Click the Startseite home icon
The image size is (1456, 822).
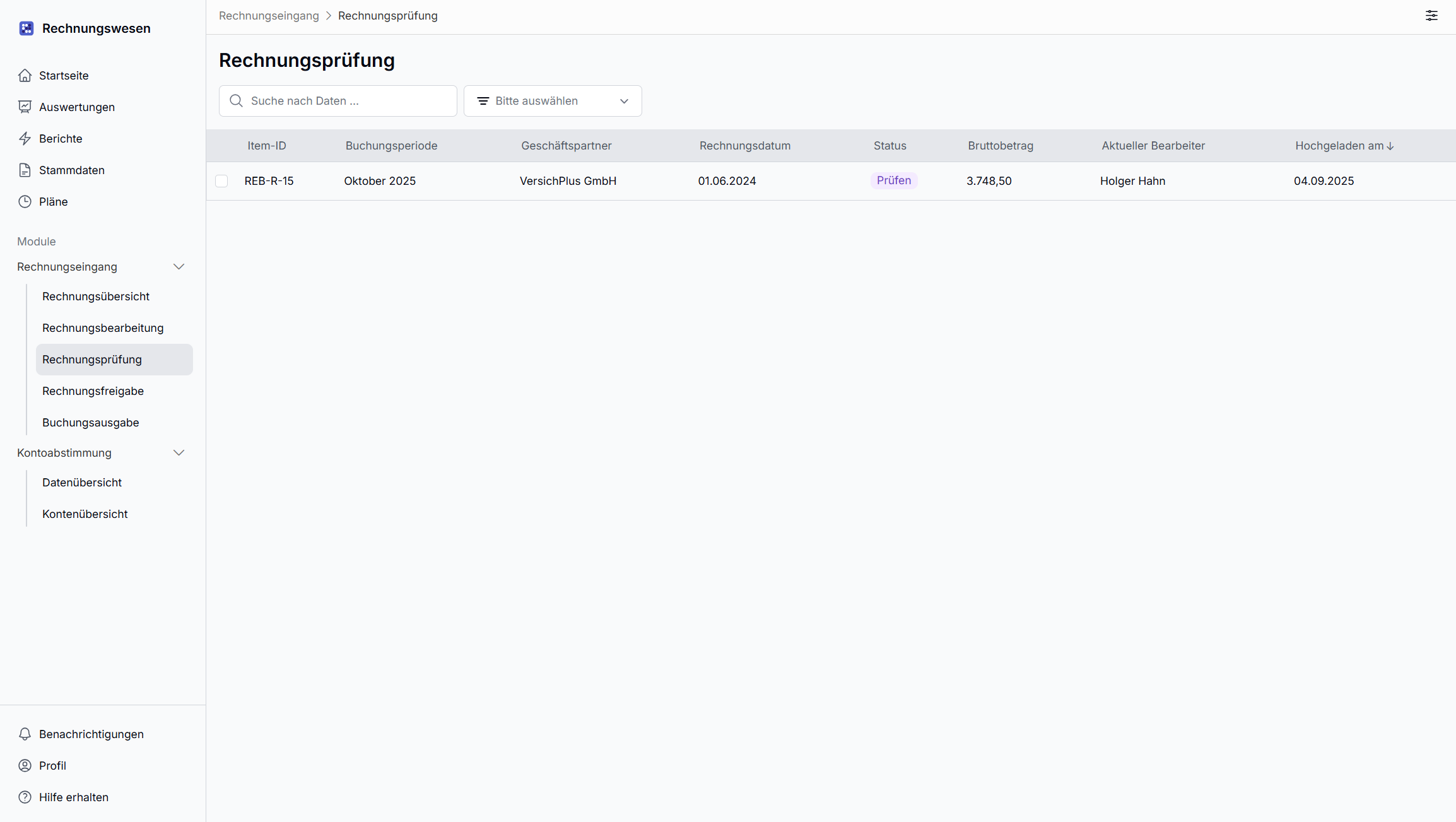coord(25,76)
